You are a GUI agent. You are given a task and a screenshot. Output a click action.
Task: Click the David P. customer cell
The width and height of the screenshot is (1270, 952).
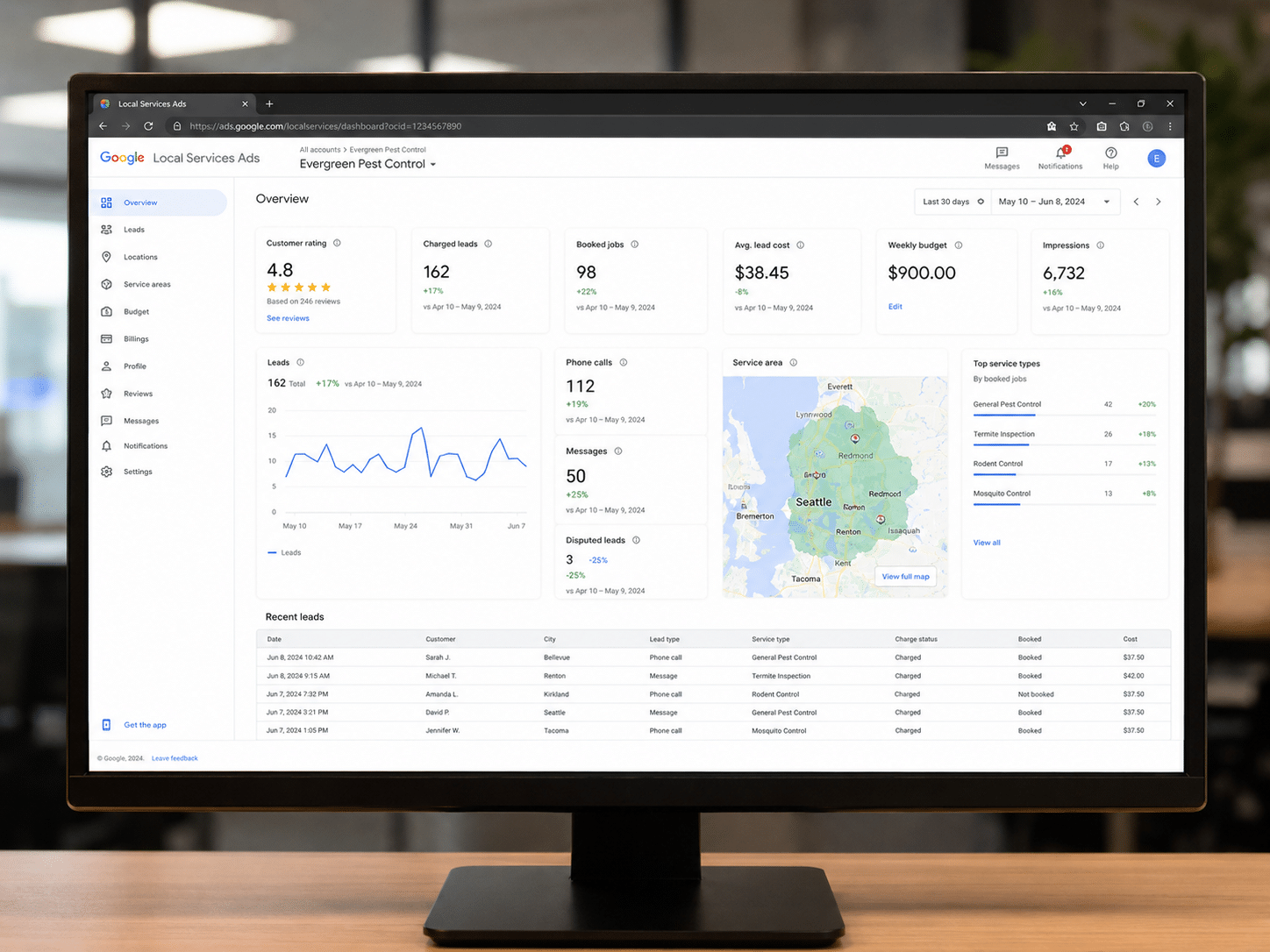(x=438, y=713)
